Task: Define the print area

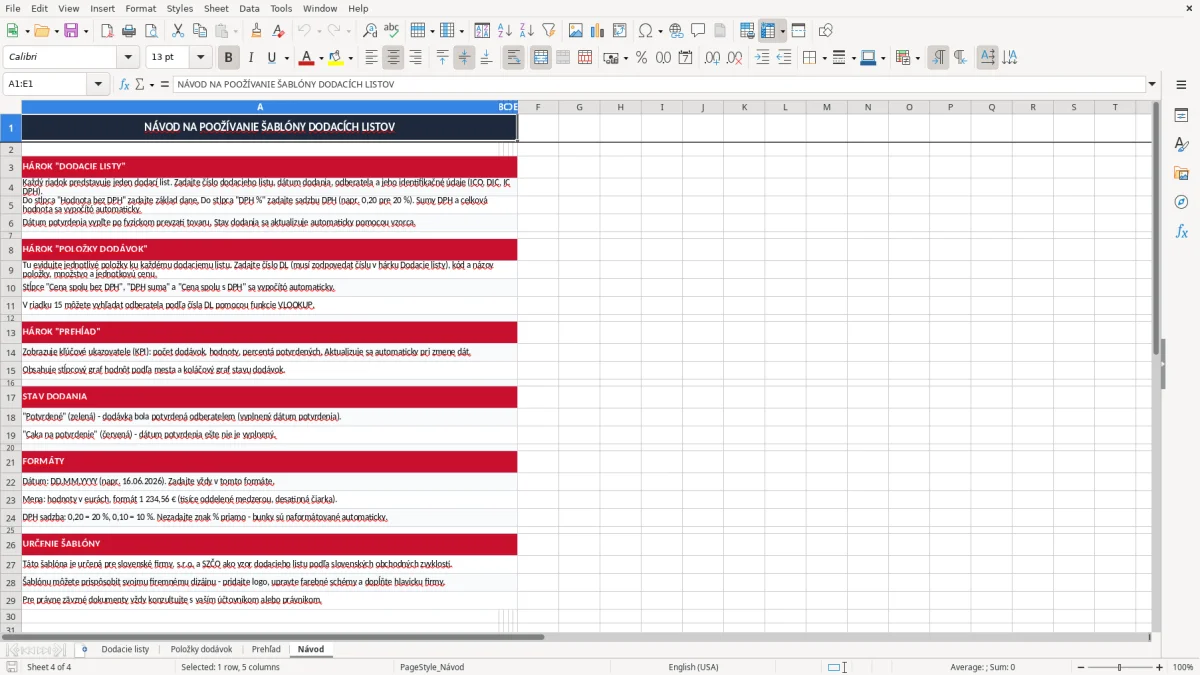Action: (x=747, y=31)
